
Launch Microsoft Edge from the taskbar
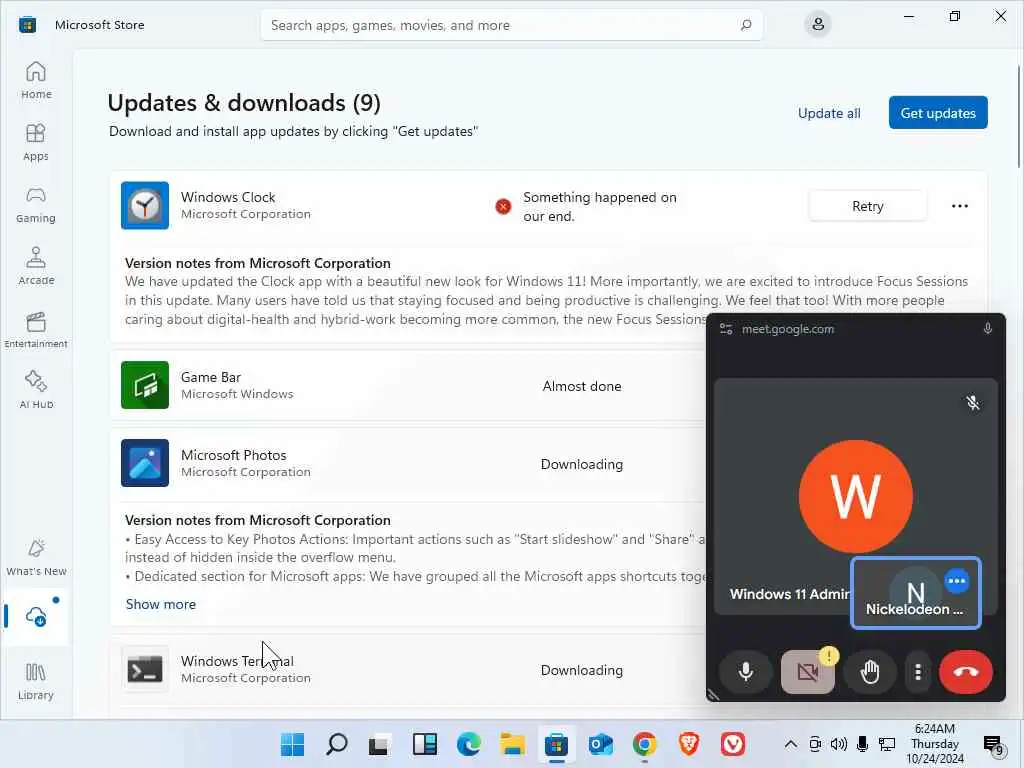point(468,744)
